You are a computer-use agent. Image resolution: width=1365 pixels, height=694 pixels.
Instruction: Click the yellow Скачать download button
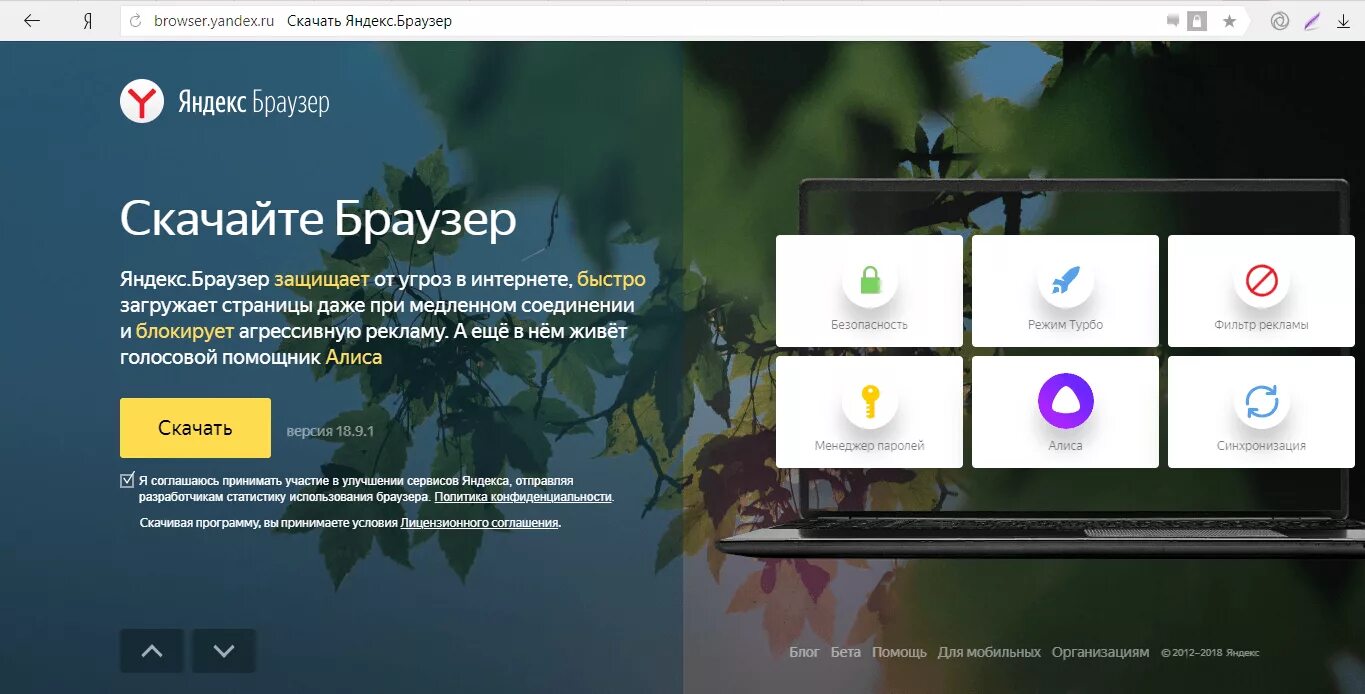[195, 428]
